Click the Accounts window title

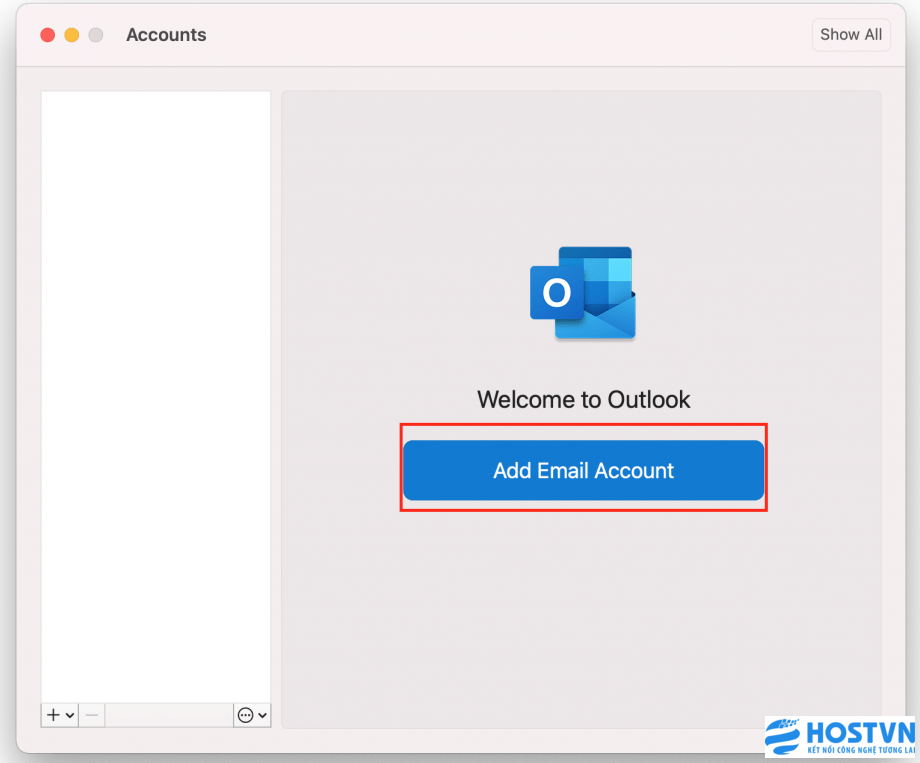pos(166,35)
